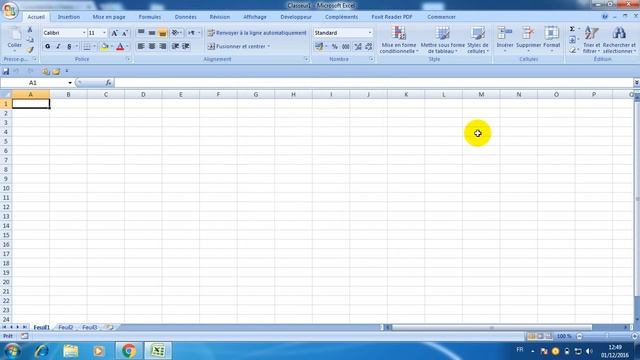Open Styles de cellules gallery
The height and width of the screenshot is (360, 640).
click(x=478, y=40)
